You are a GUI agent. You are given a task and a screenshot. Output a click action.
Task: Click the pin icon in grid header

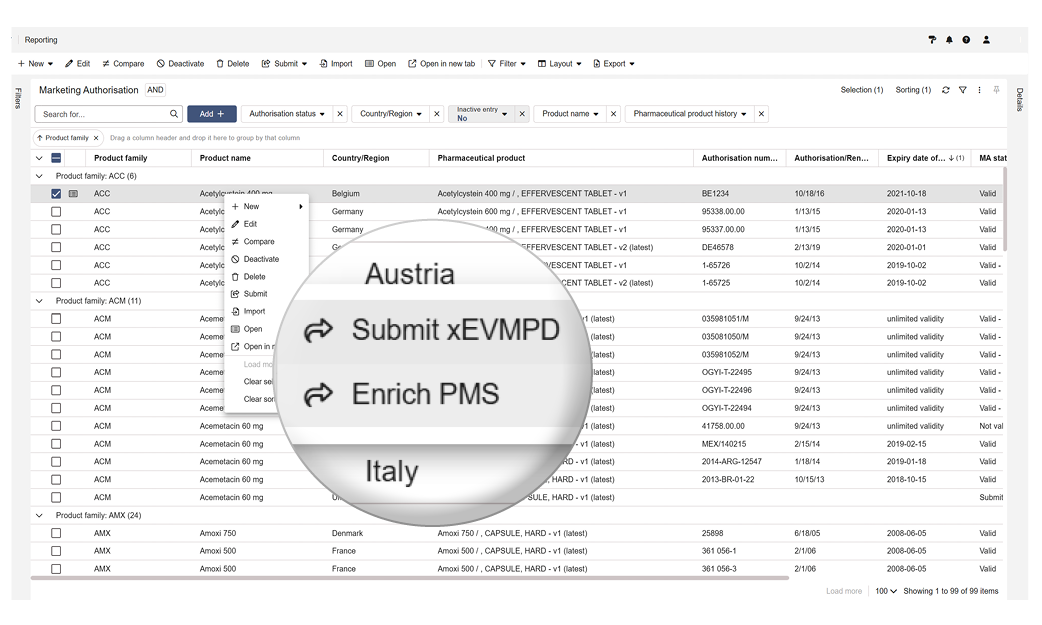tap(996, 90)
